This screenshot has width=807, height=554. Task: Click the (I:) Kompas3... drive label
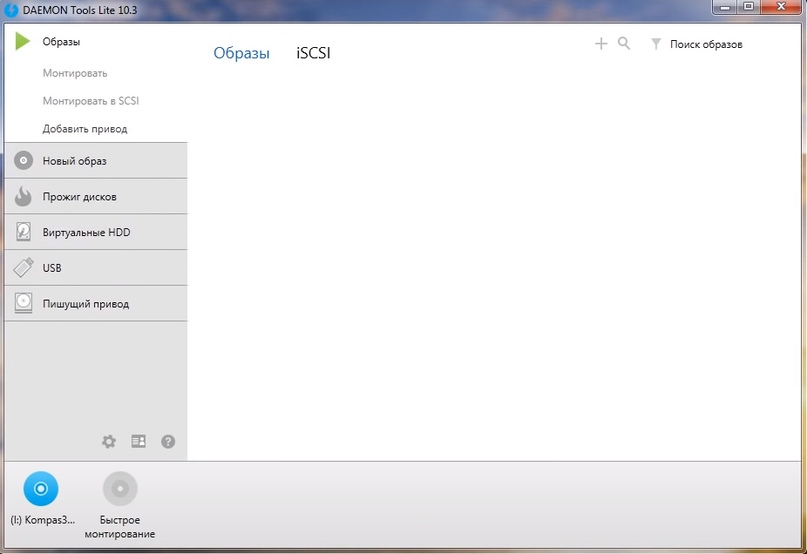coord(43,520)
